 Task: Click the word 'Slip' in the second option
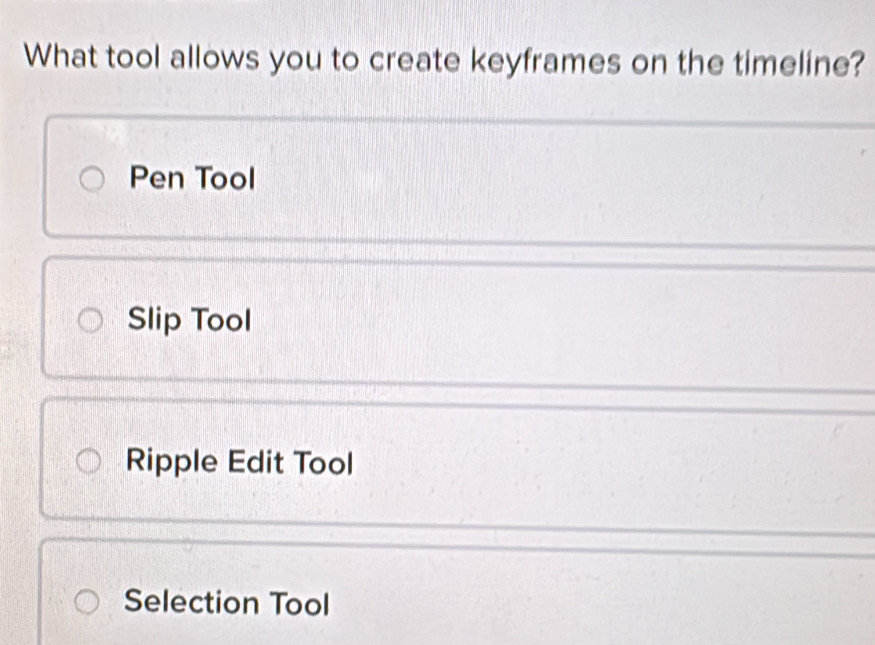point(155,320)
